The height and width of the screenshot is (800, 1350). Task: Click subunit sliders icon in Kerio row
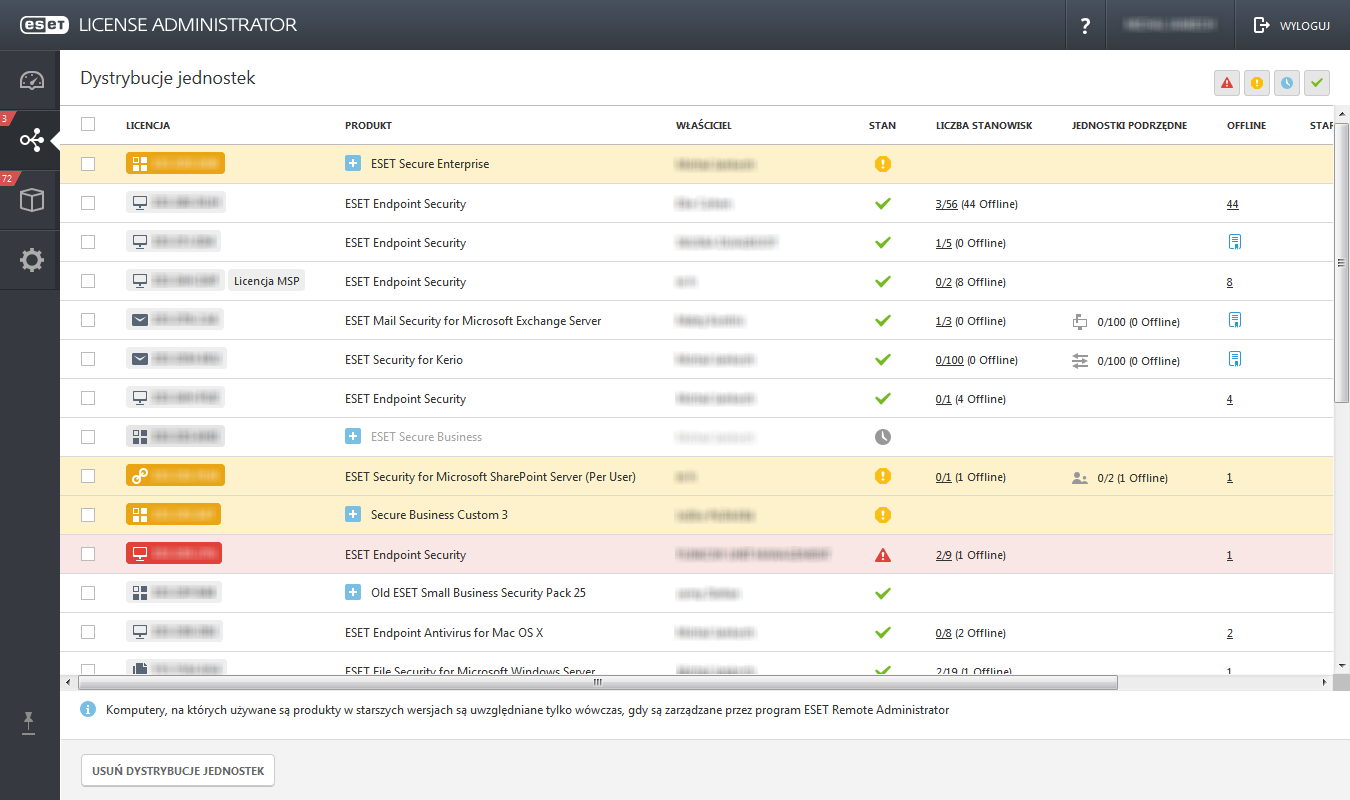[x=1079, y=361]
